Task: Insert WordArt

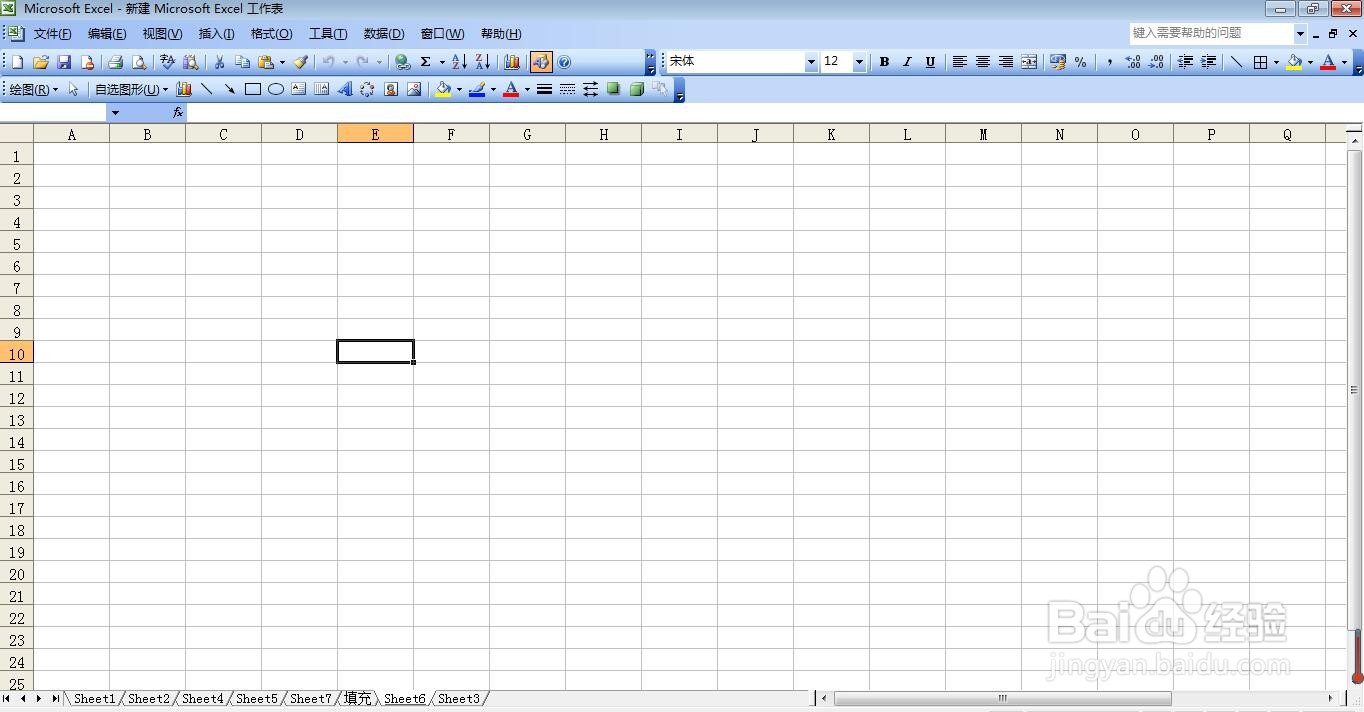Action: pos(345,89)
